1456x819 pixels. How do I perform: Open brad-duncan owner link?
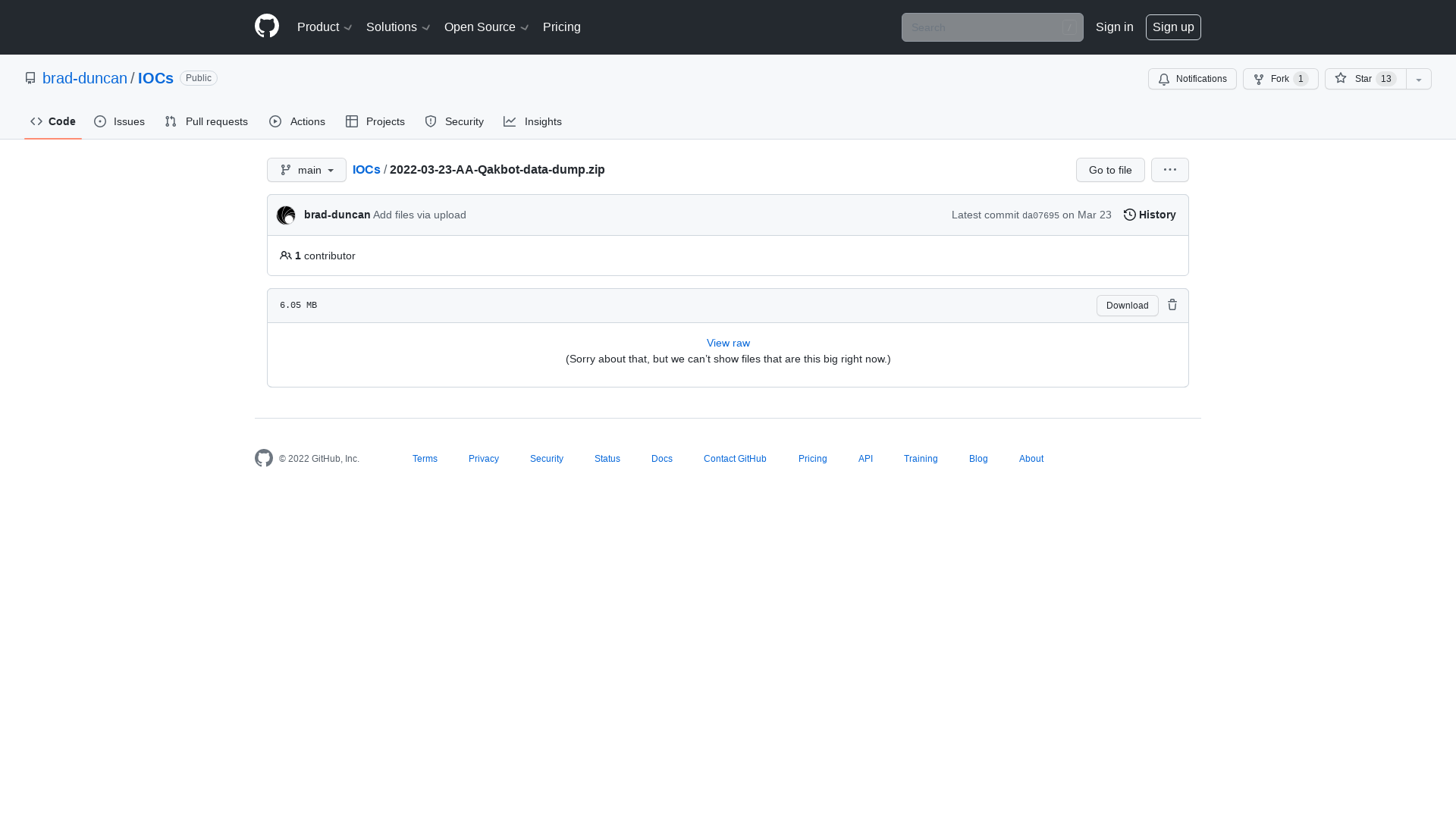tap(85, 78)
